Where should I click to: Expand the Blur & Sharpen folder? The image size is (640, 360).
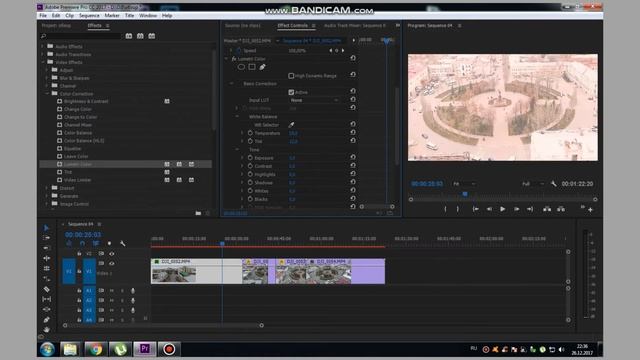click(47, 78)
